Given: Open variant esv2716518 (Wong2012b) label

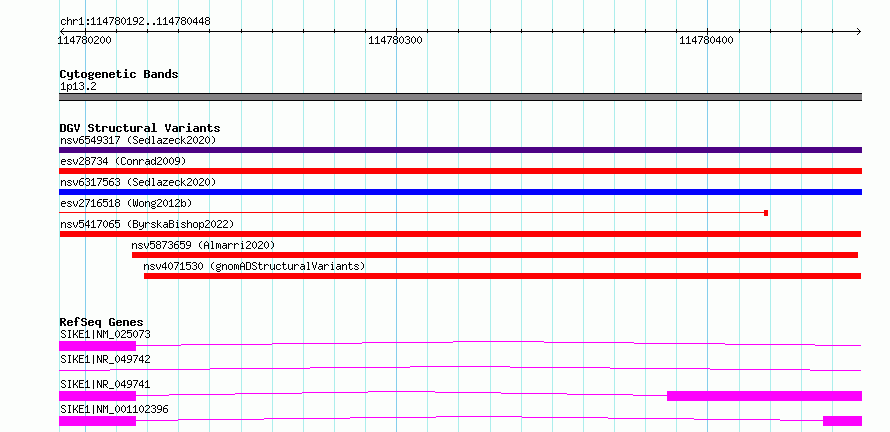Looking at the screenshot, I should click(x=128, y=203).
